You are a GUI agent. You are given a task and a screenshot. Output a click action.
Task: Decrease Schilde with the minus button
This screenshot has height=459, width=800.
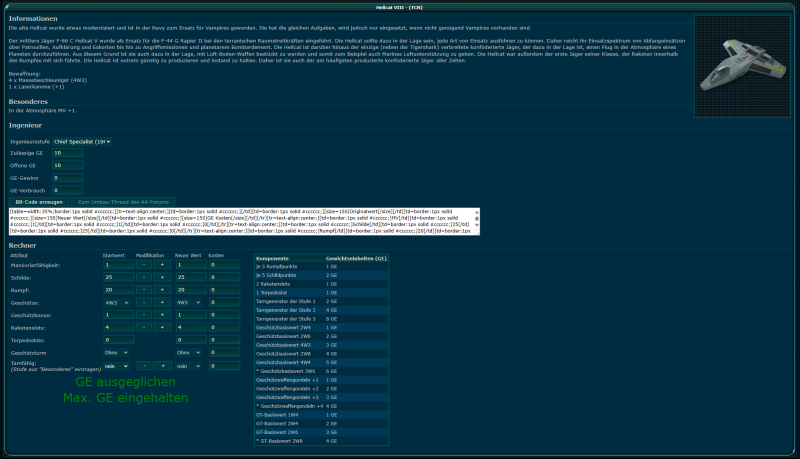pyautogui.click(x=144, y=278)
